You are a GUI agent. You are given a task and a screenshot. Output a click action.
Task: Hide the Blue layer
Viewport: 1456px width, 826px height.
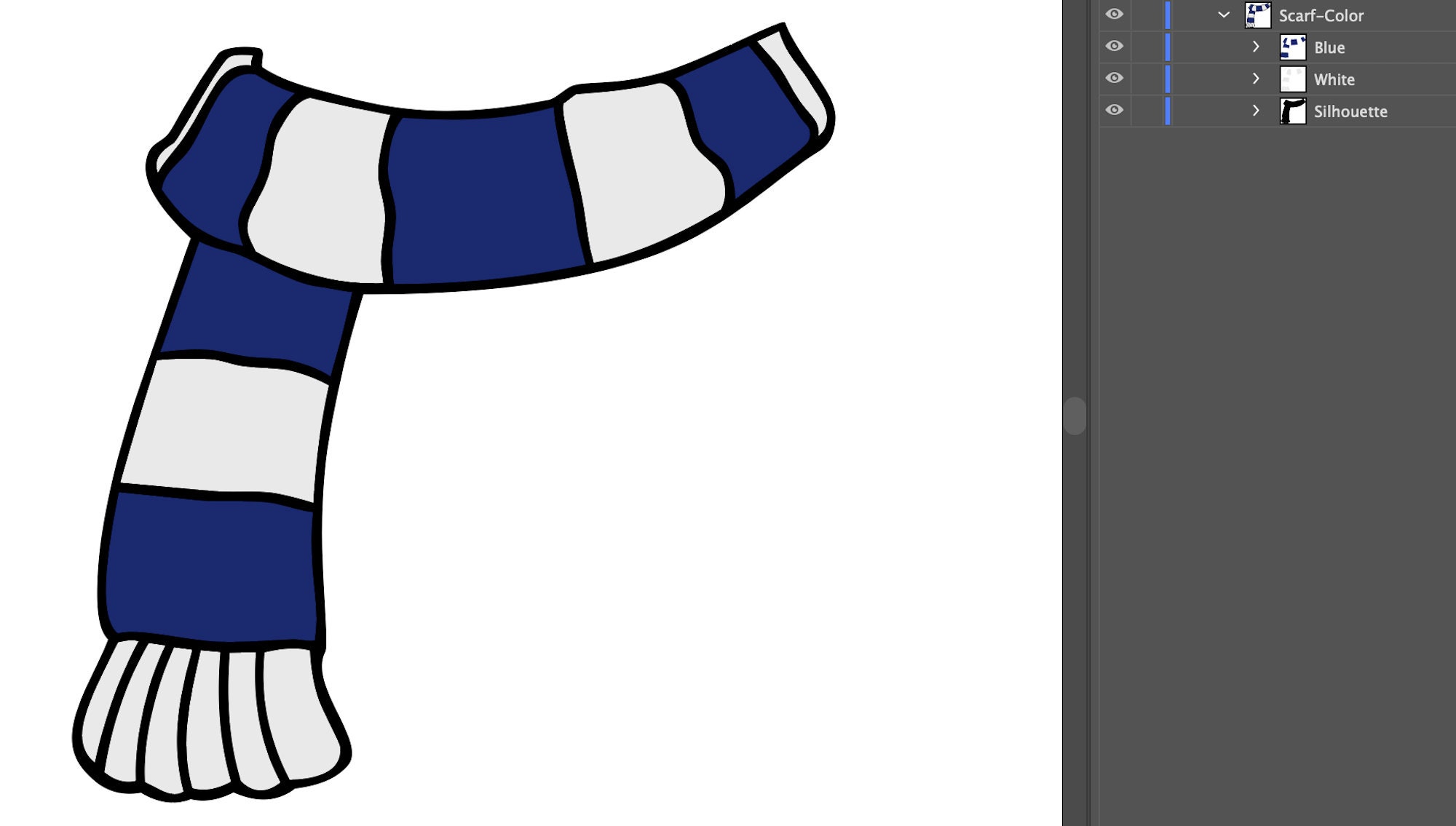pos(1115,46)
